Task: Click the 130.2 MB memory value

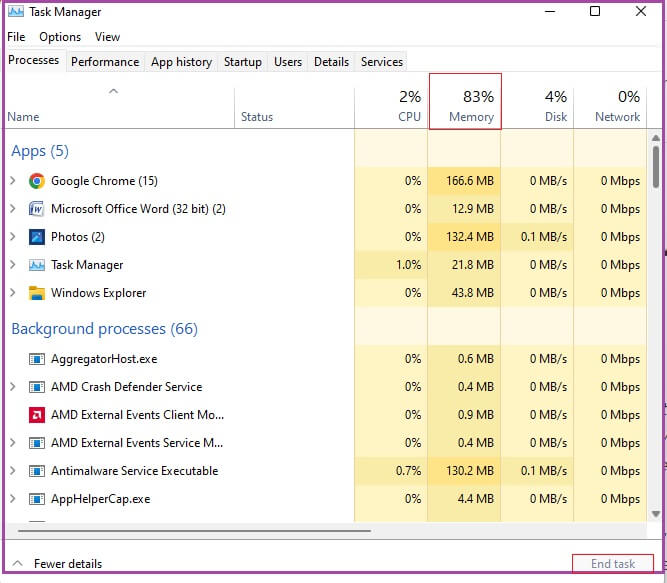Action: point(470,471)
